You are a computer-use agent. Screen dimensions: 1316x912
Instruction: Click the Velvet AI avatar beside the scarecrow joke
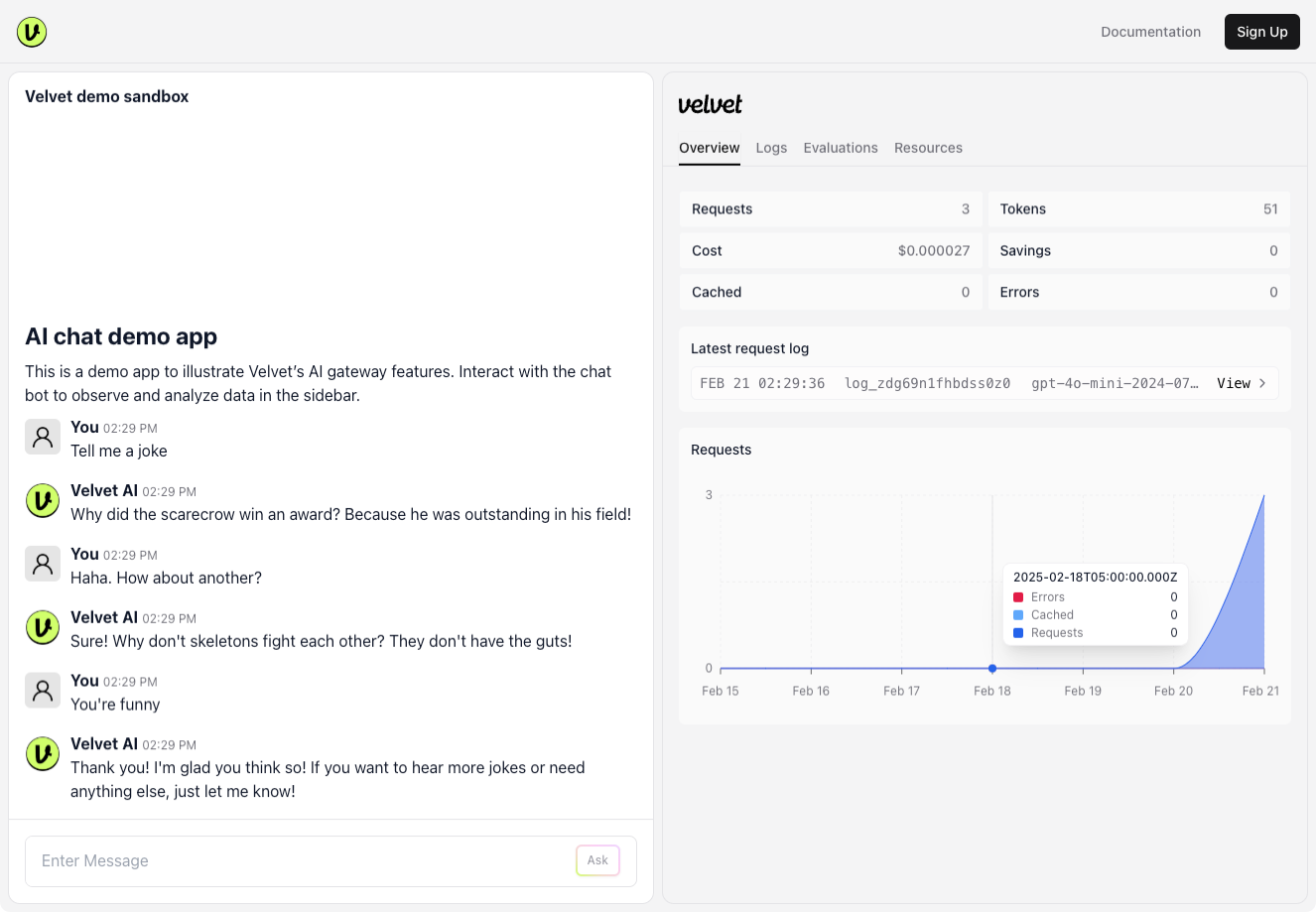pyautogui.click(x=43, y=500)
